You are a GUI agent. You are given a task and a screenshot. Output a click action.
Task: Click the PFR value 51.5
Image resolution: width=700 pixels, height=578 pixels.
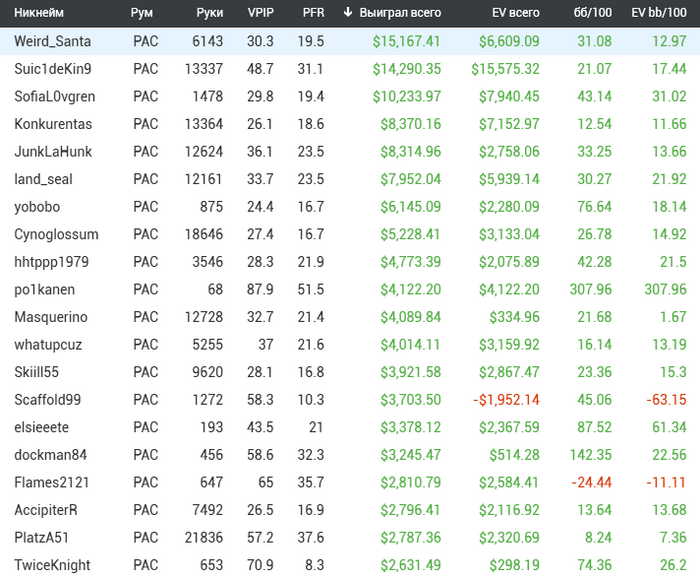click(x=311, y=290)
